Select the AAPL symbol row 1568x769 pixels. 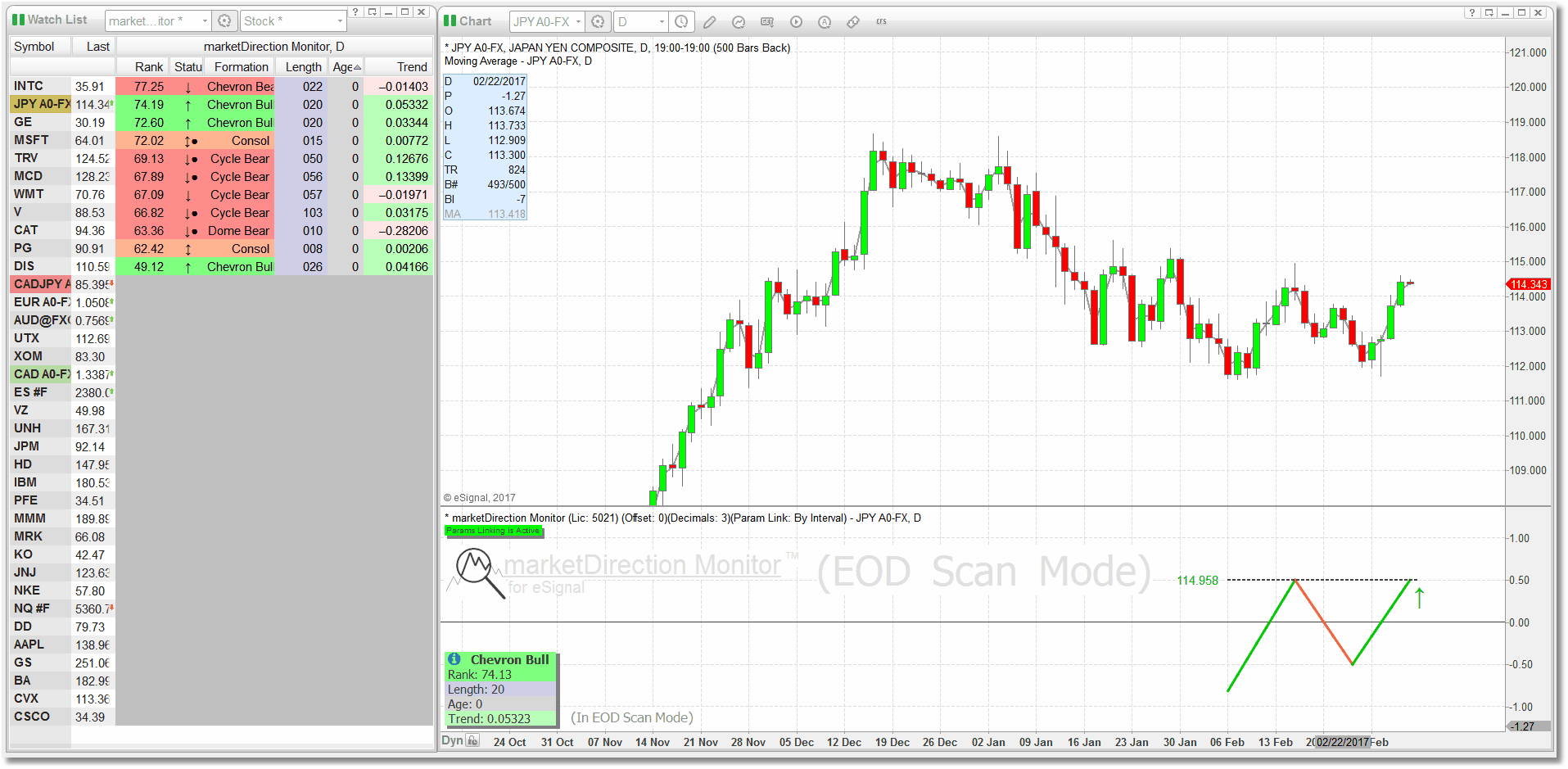29,645
